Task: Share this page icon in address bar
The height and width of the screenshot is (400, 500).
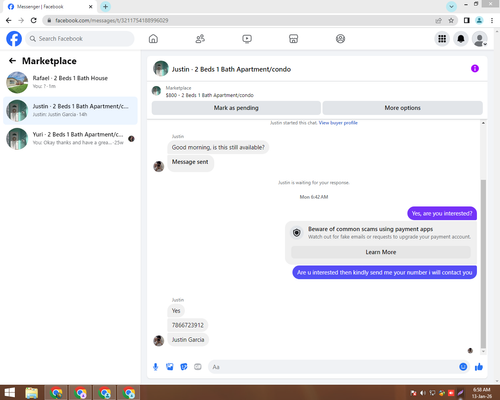Action: pyautogui.click(x=438, y=20)
